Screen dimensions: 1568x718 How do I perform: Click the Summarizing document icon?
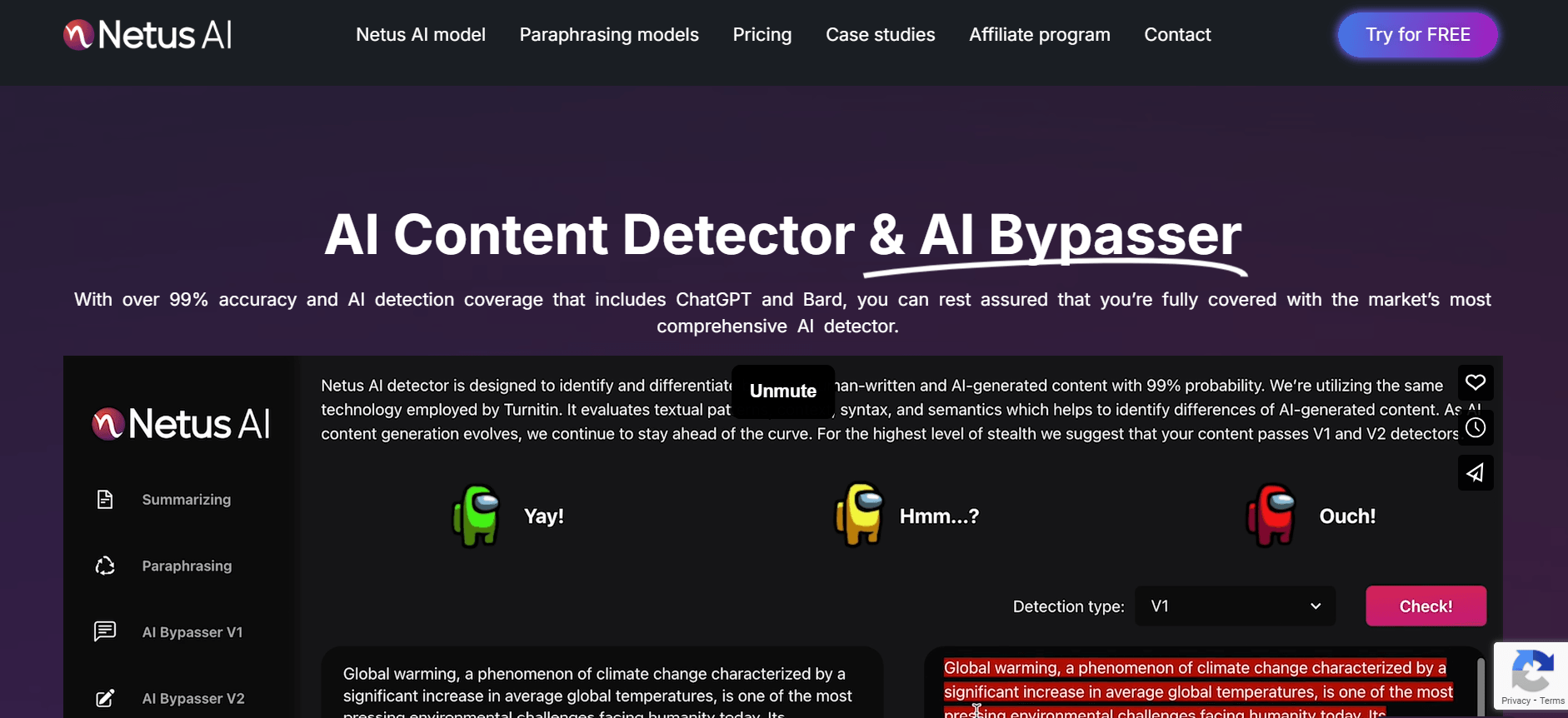click(105, 500)
